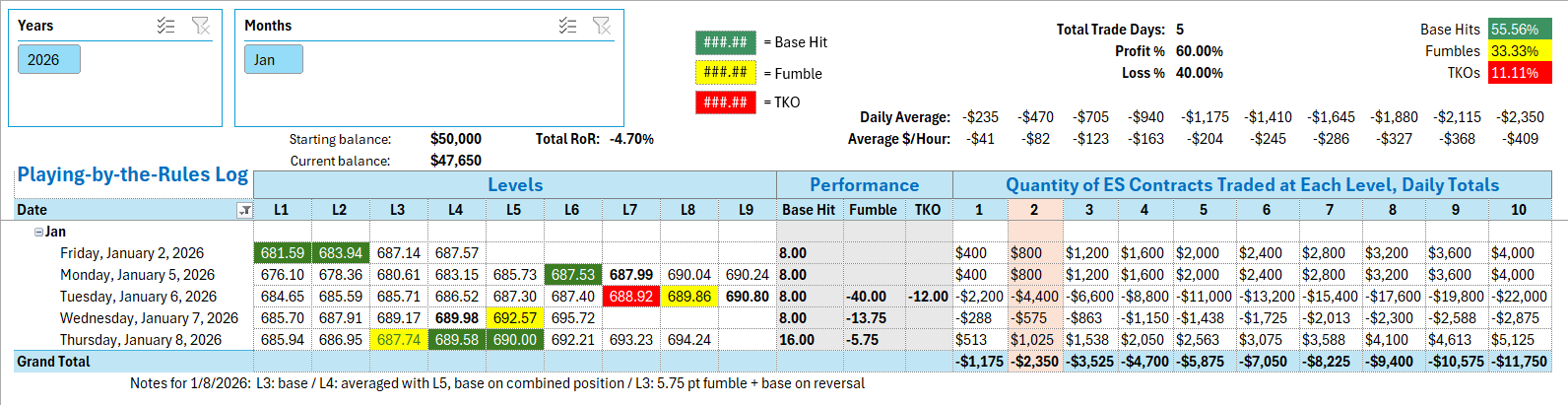Select the Jan slicer button

tap(273, 60)
